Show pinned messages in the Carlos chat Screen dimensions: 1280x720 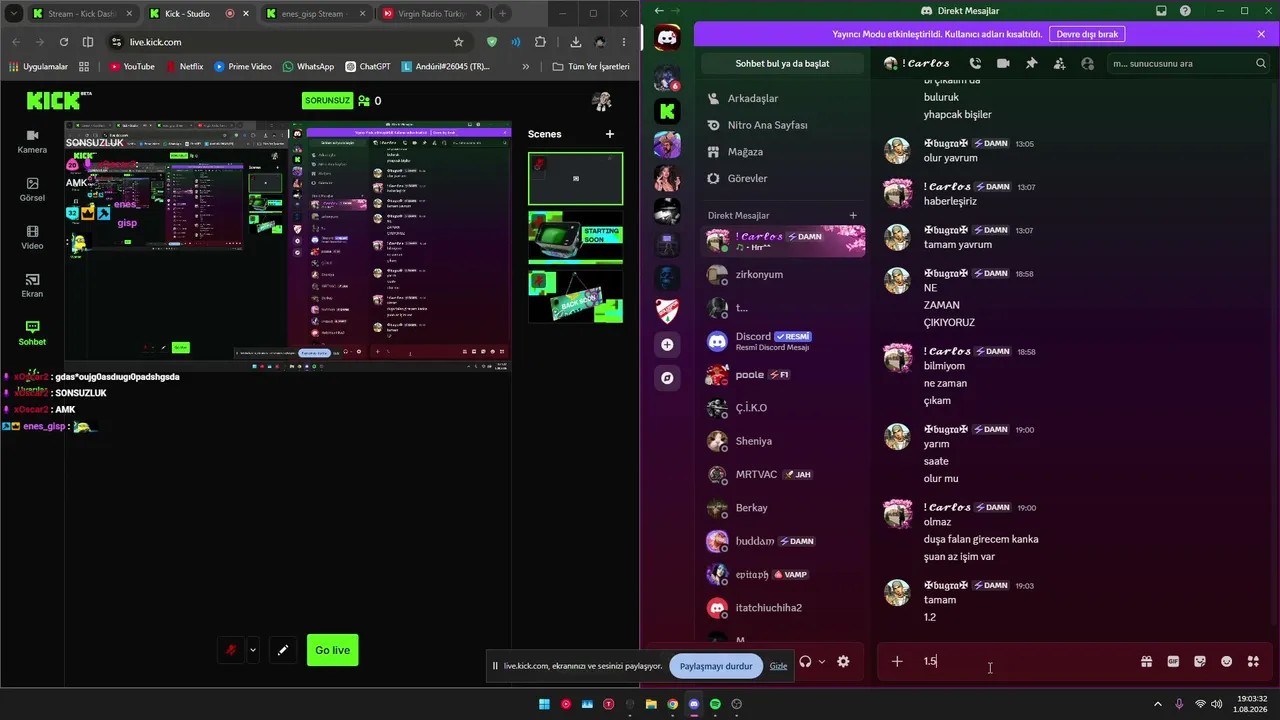coord(1031,63)
